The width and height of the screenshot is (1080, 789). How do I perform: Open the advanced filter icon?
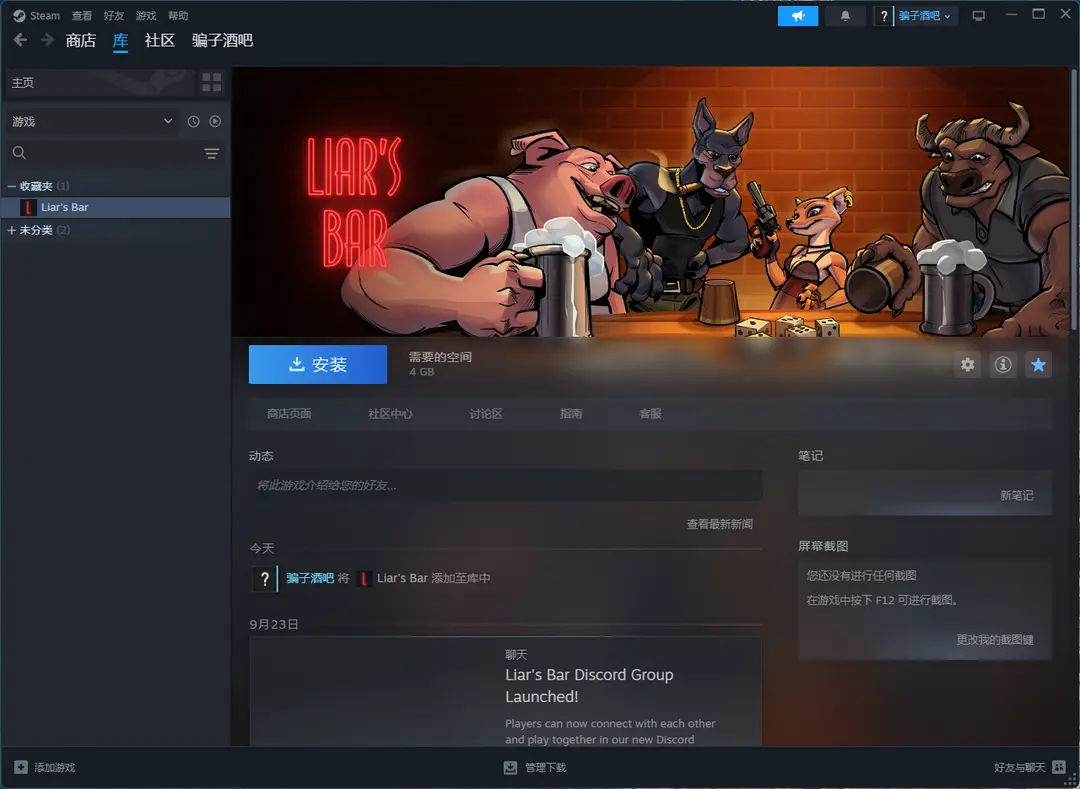pyautogui.click(x=211, y=153)
